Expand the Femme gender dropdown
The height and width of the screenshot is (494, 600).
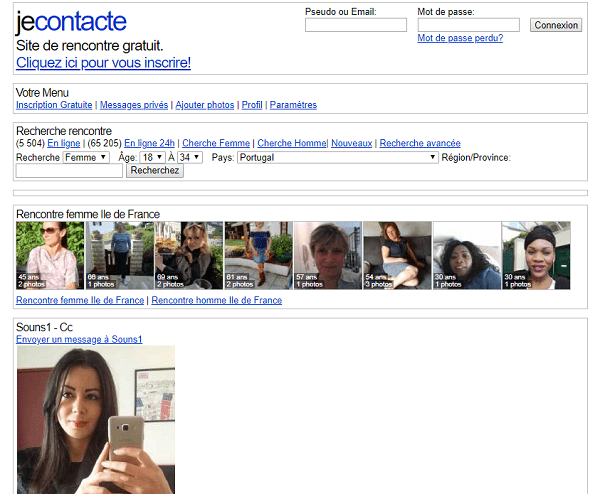pos(86,157)
